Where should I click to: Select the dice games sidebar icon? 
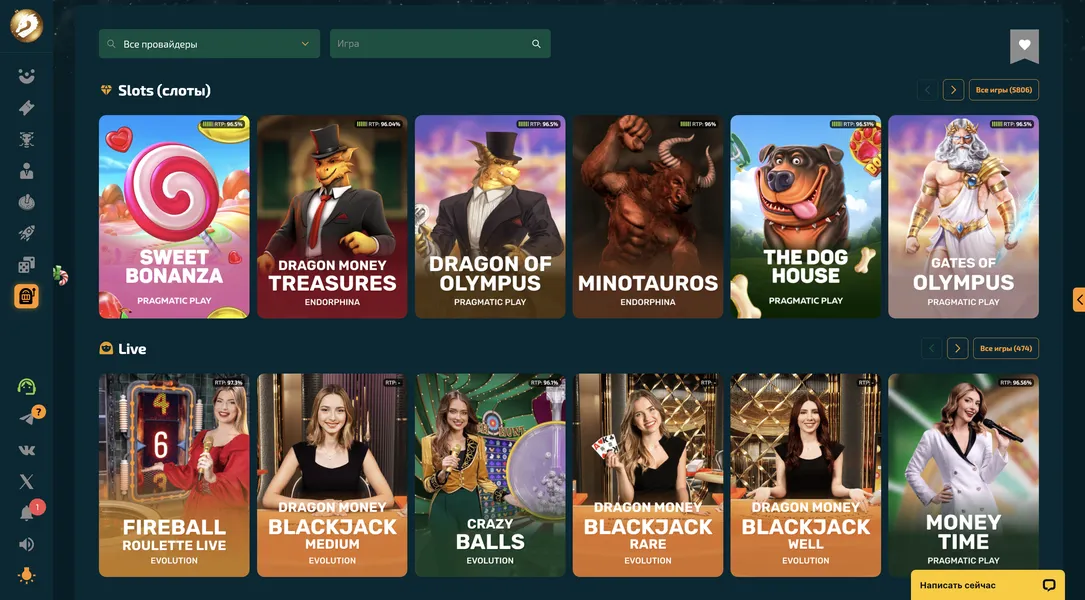(26, 265)
